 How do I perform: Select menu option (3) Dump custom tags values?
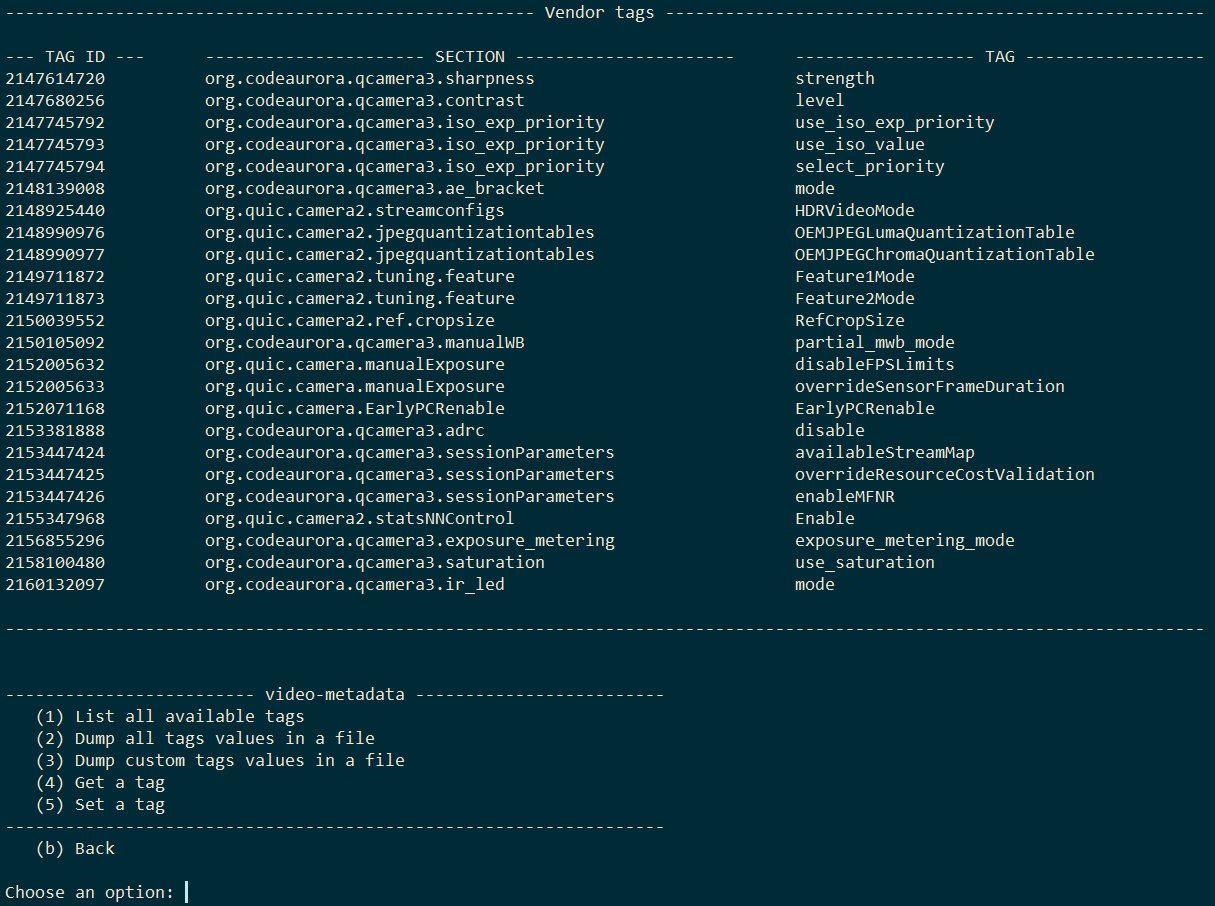click(x=220, y=760)
